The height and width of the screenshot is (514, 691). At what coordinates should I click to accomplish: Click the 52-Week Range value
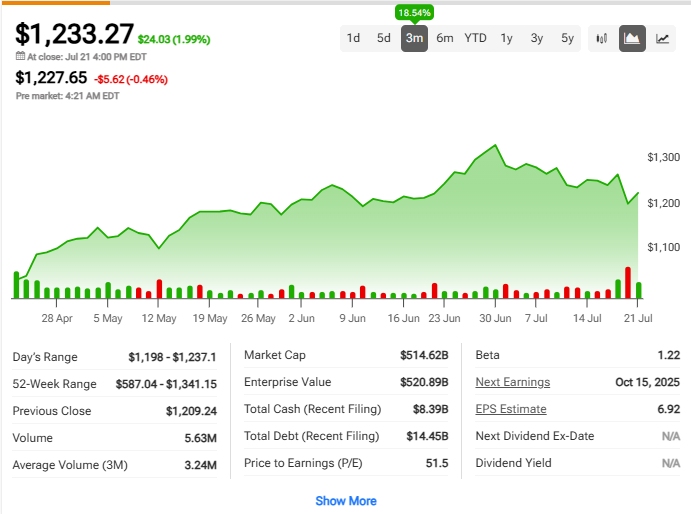point(166,384)
